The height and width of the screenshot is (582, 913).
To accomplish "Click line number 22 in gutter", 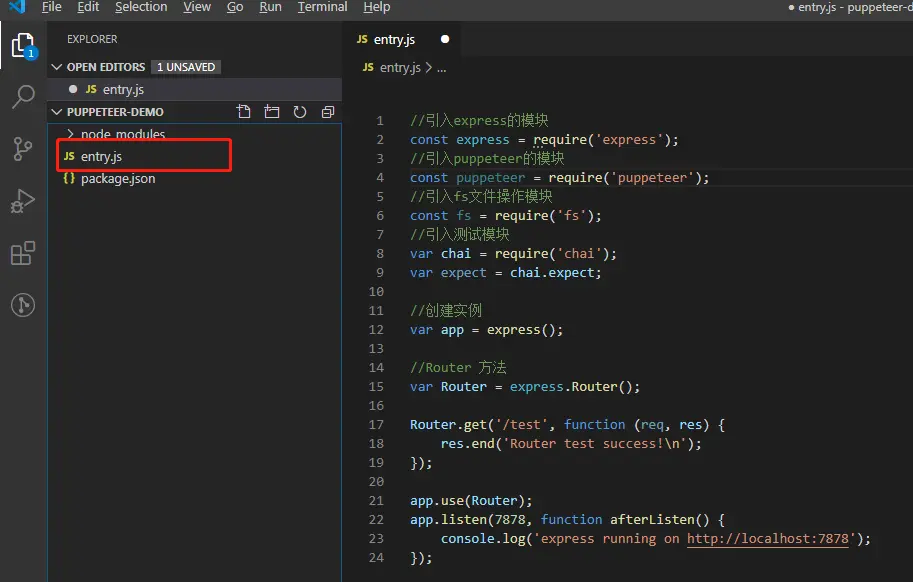I will tap(376, 519).
